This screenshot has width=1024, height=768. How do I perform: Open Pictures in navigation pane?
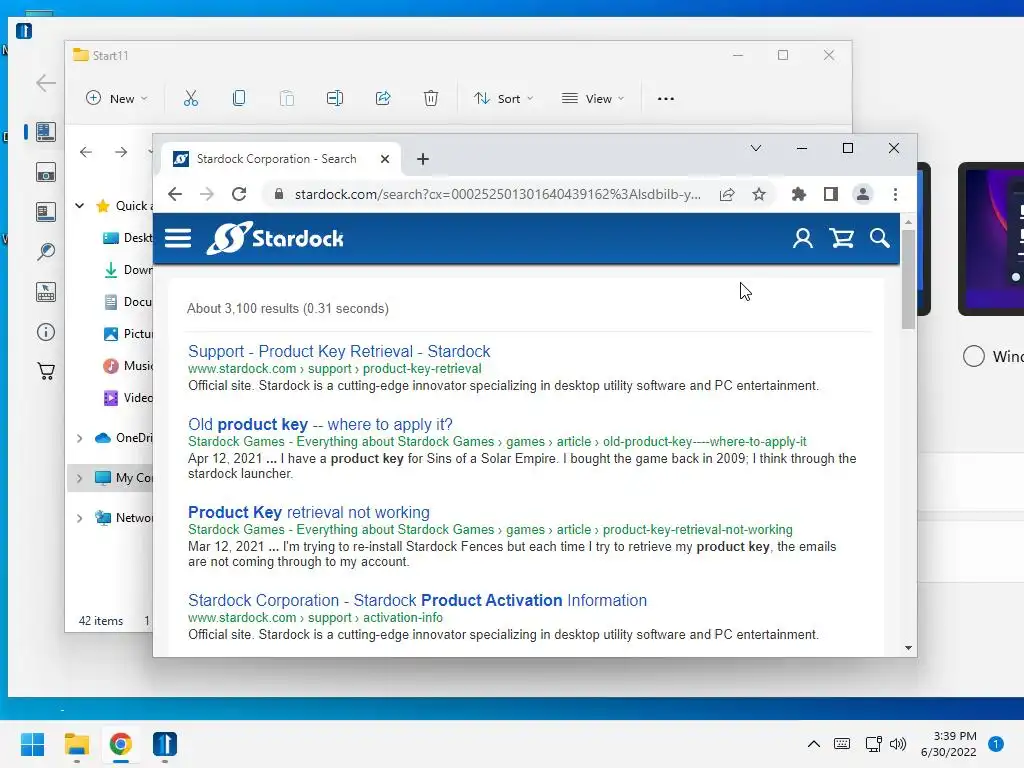pos(128,334)
